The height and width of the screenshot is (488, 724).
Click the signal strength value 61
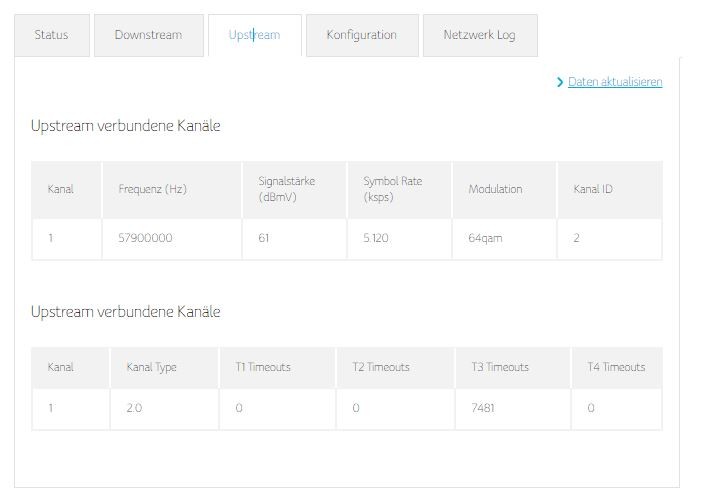point(264,239)
